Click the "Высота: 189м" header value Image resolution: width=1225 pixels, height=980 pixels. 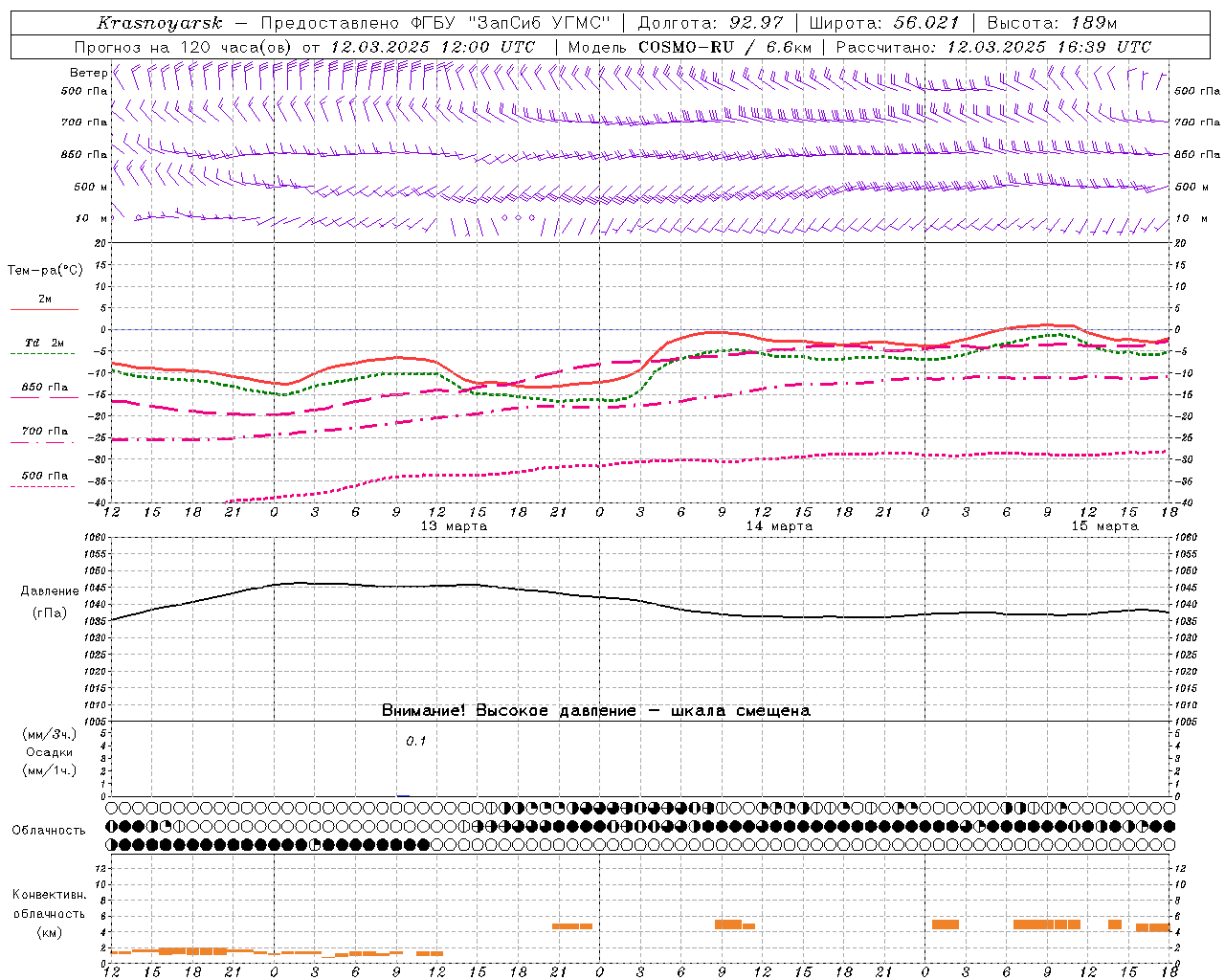[x=1052, y=23]
